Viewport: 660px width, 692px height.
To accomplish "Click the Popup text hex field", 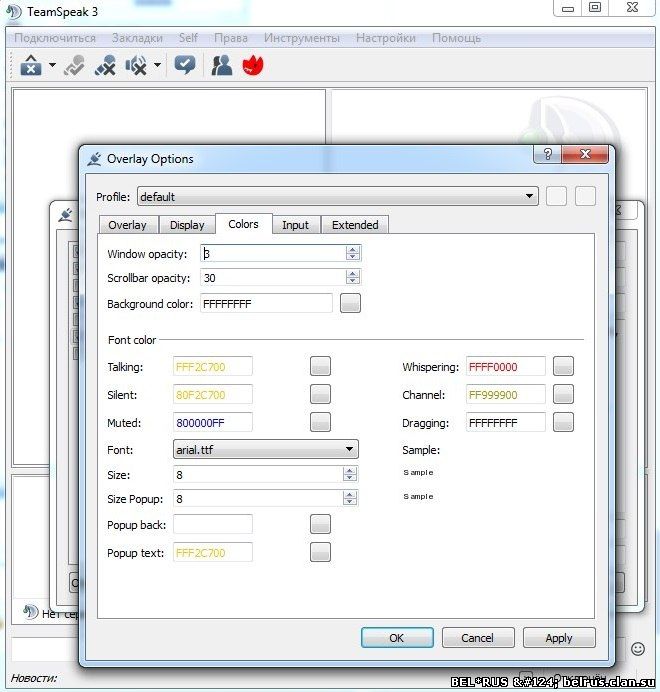I will pyautogui.click(x=213, y=553).
